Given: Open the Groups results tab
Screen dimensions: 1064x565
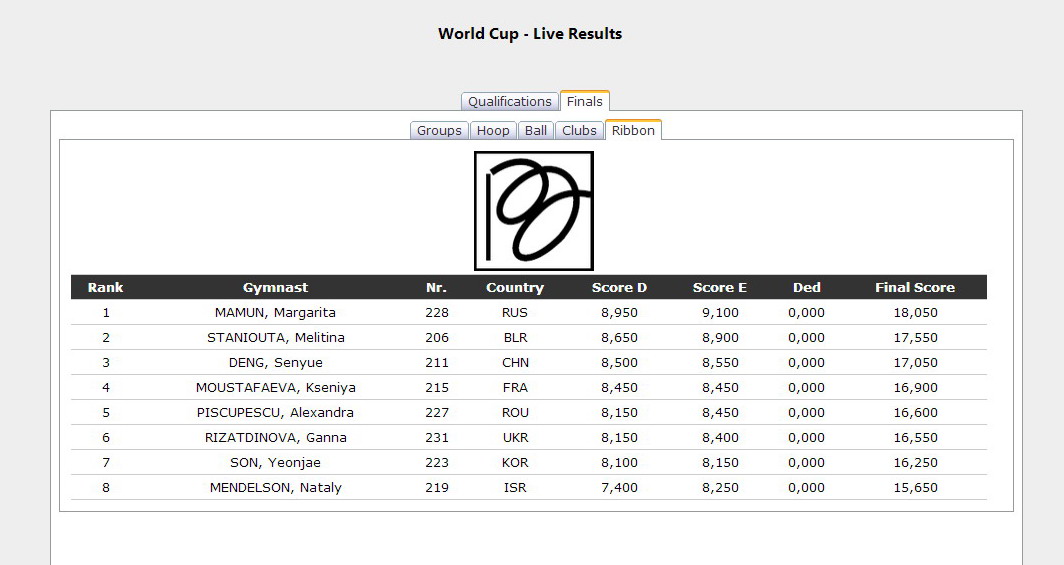Looking at the screenshot, I should tap(439, 130).
